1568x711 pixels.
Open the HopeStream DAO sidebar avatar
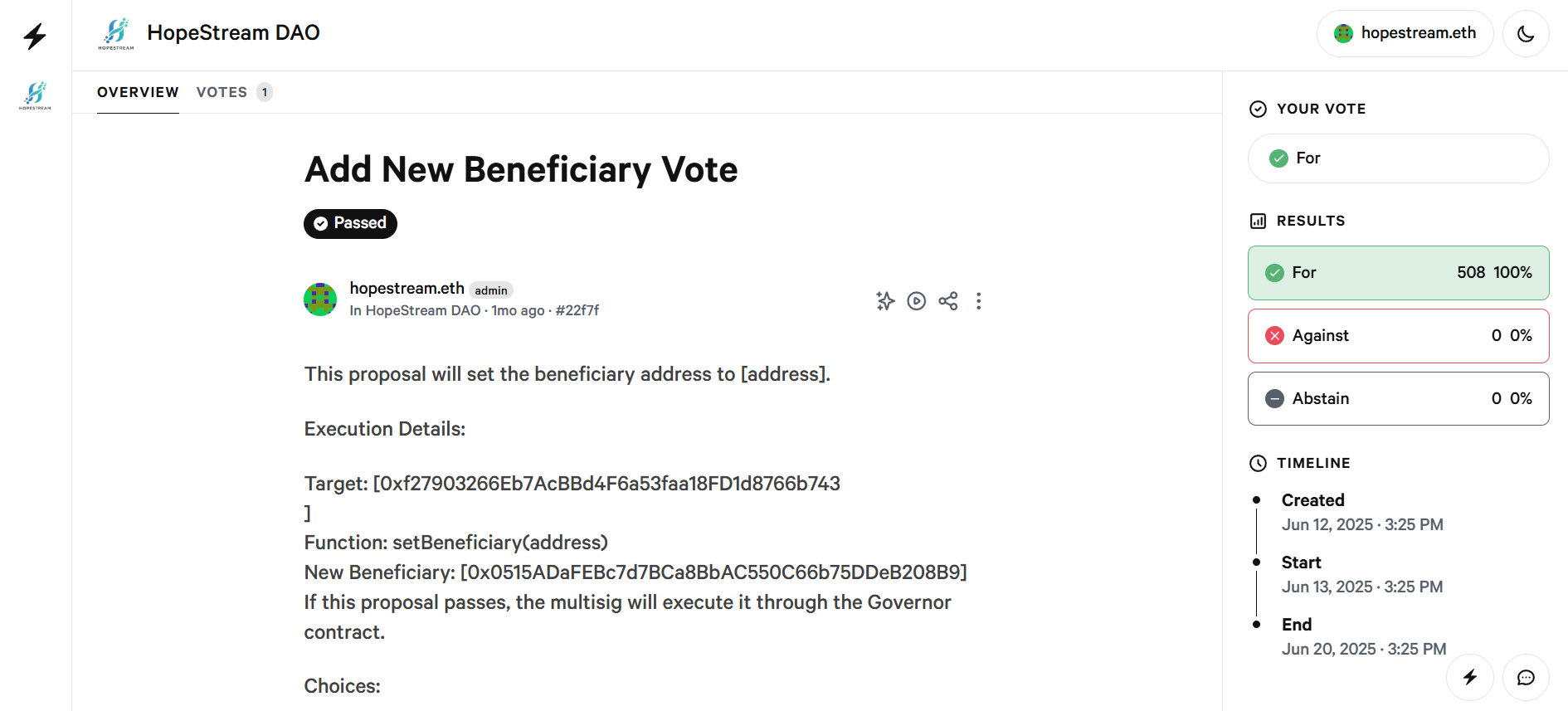34,95
